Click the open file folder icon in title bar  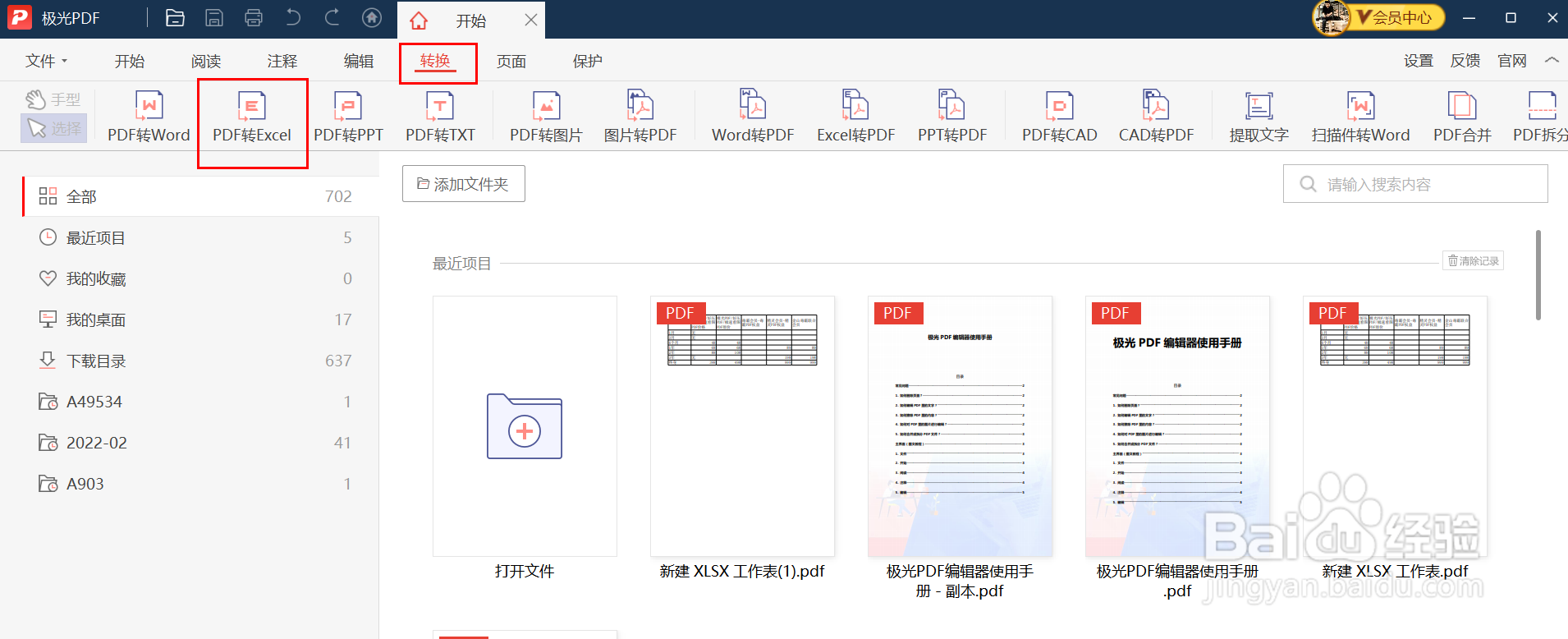pyautogui.click(x=175, y=18)
